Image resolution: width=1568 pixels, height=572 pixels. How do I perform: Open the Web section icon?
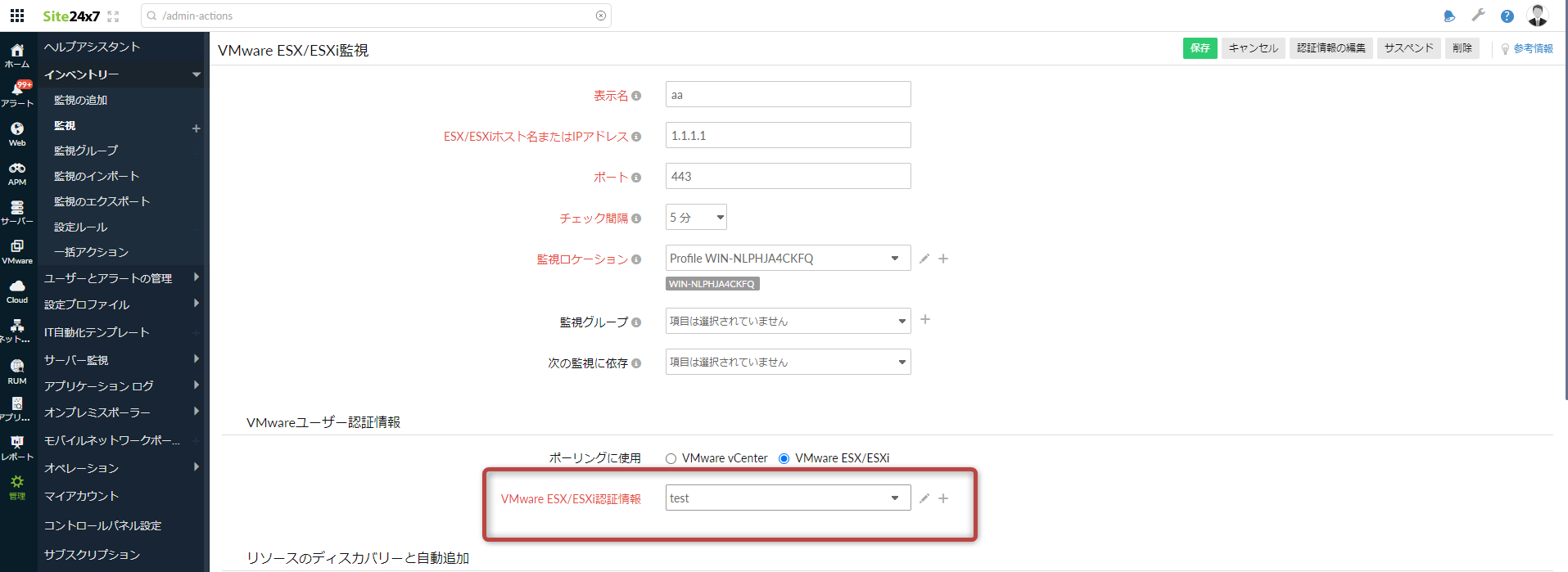17,134
